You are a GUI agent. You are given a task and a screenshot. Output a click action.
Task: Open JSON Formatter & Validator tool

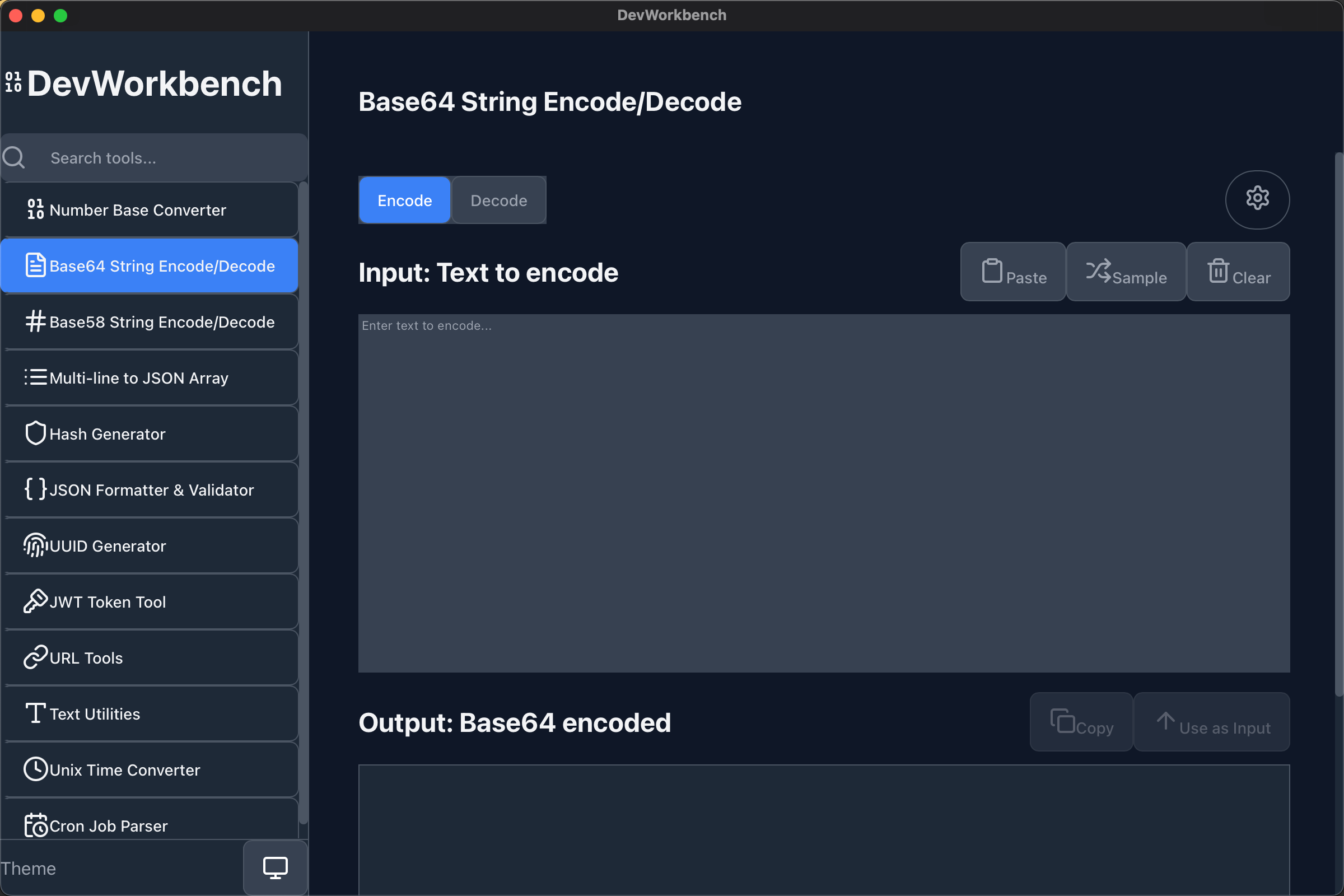[150, 489]
